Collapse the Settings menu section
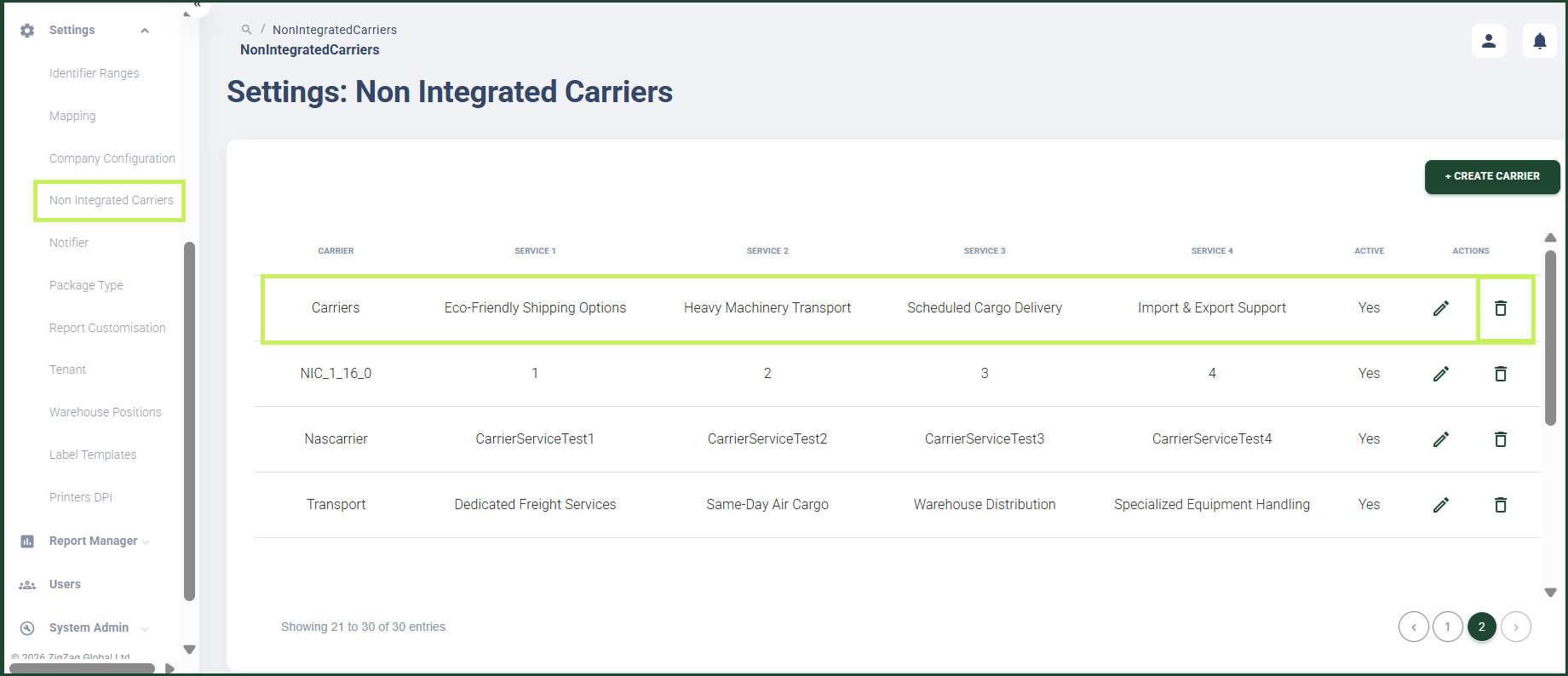The image size is (1568, 676). (x=145, y=31)
